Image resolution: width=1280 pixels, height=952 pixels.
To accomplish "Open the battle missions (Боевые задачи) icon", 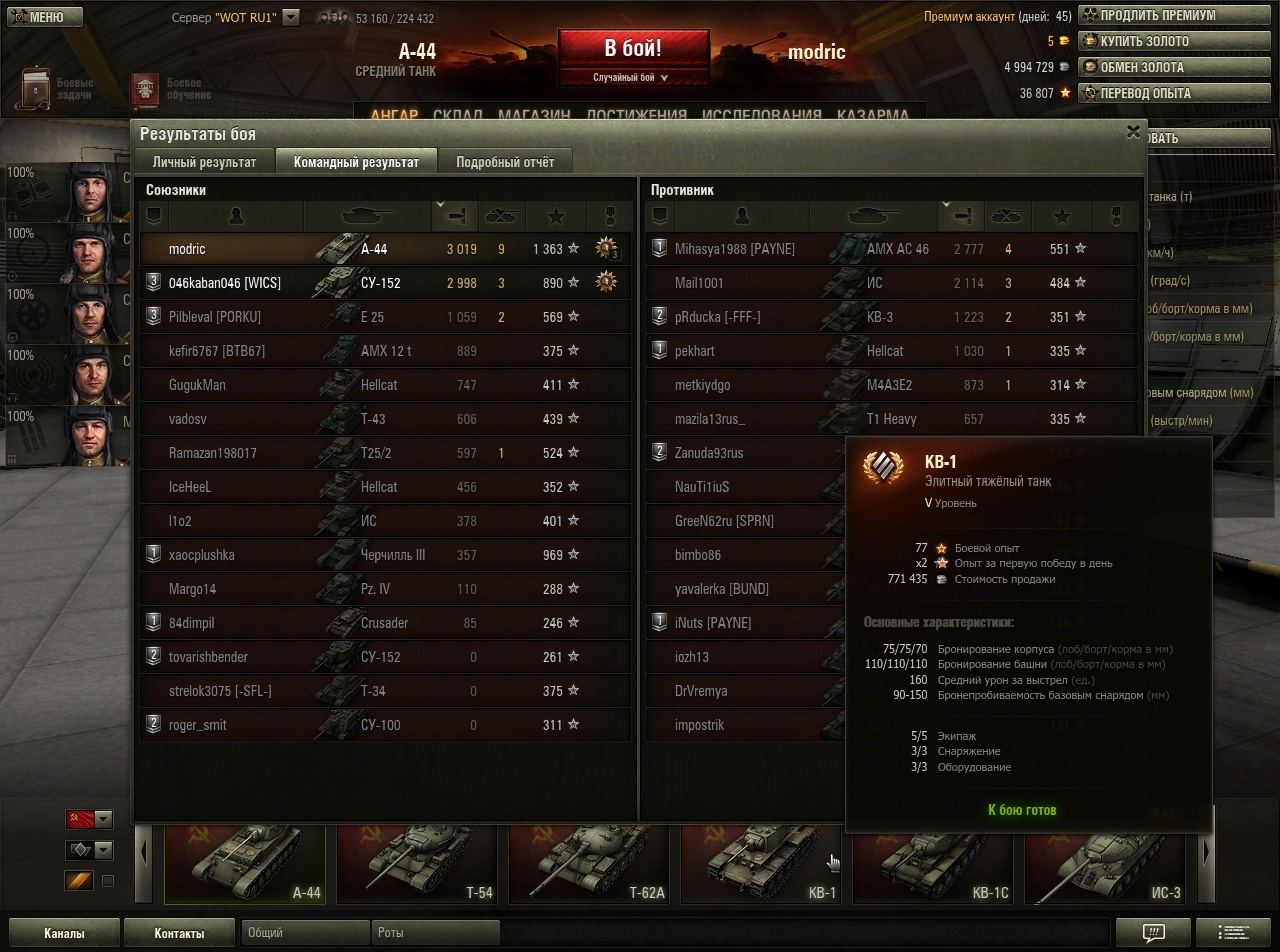I will [38, 89].
